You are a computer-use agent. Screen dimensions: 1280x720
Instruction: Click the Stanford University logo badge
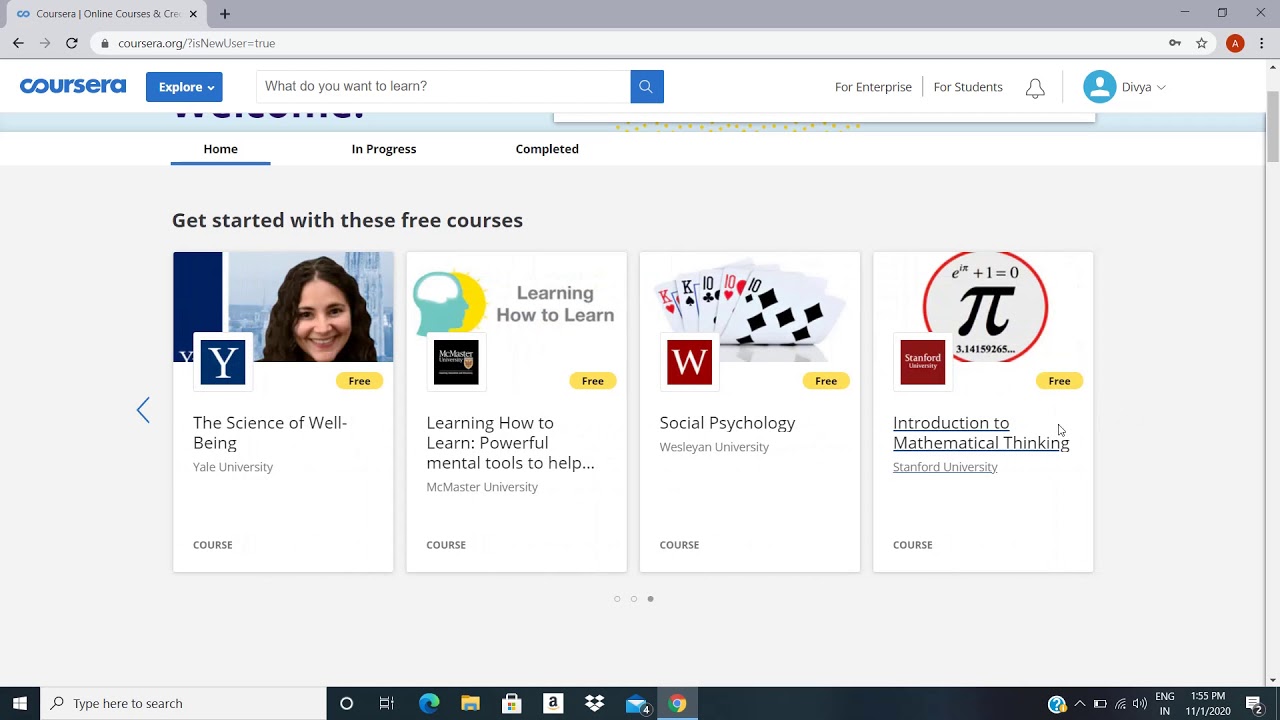pyautogui.click(x=922, y=362)
